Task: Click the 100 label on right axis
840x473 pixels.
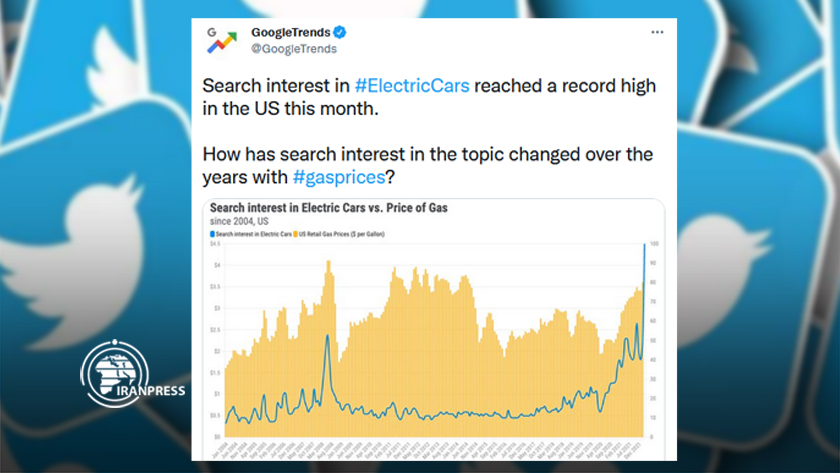Action: (654, 244)
